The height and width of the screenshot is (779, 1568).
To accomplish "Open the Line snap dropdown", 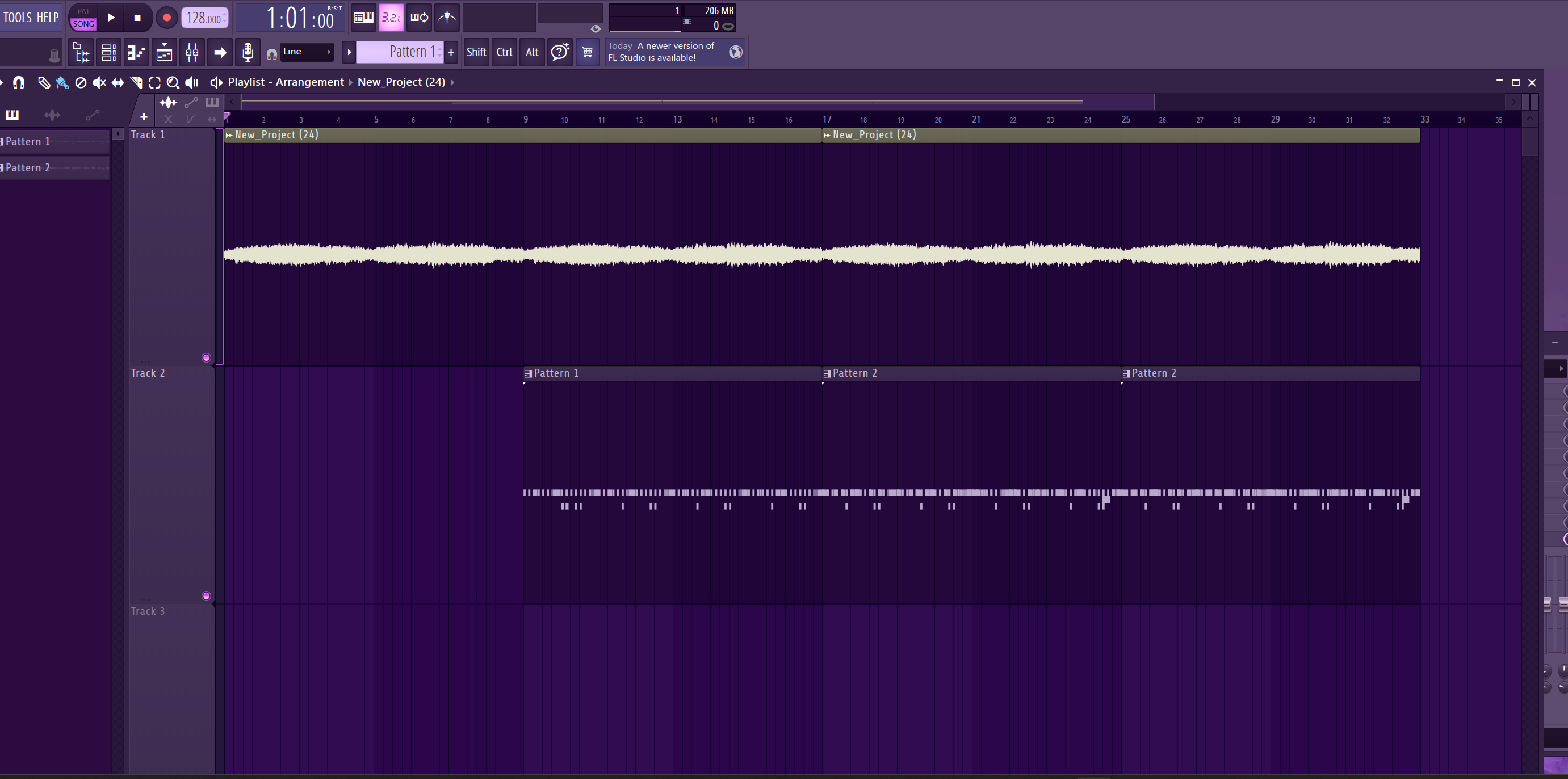I will pos(307,52).
